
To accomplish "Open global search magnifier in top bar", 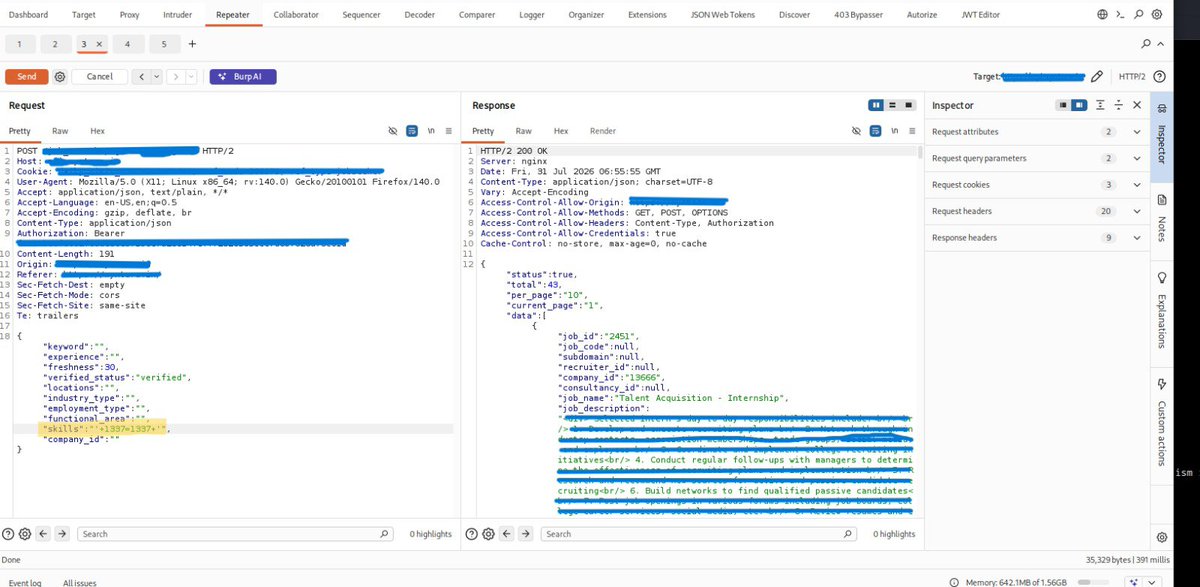I will tap(1139, 15).
